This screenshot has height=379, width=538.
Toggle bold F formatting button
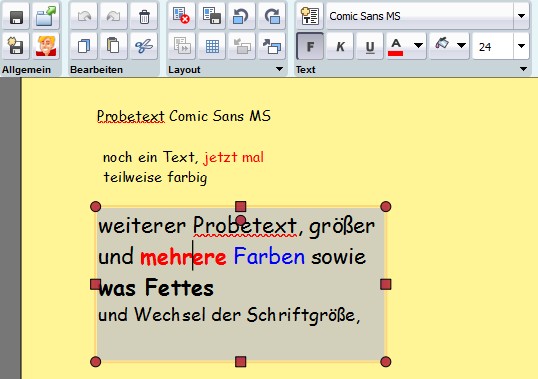click(310, 46)
